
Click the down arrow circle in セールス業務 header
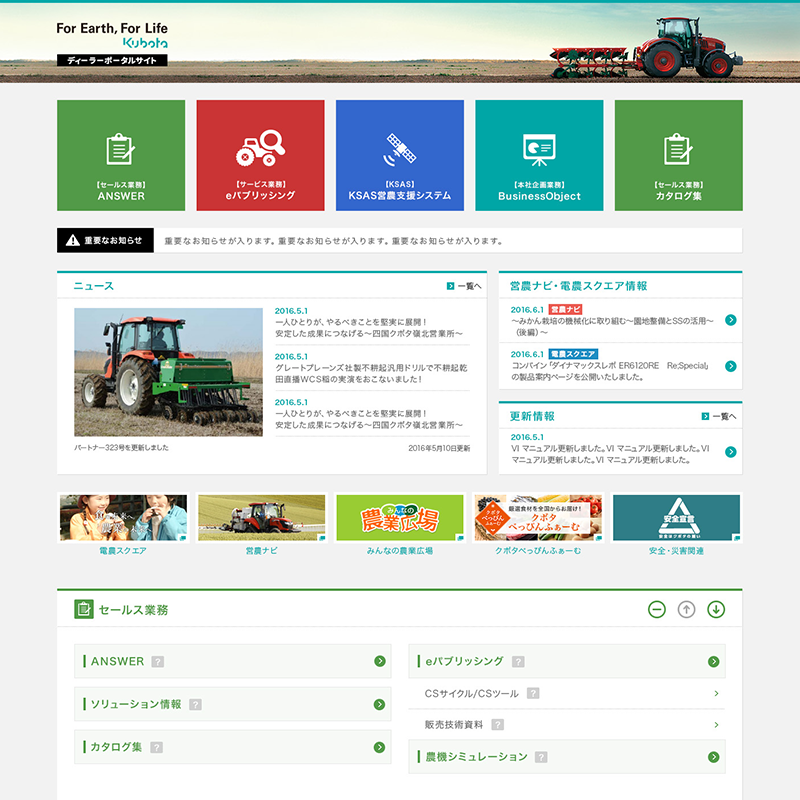pos(716,609)
